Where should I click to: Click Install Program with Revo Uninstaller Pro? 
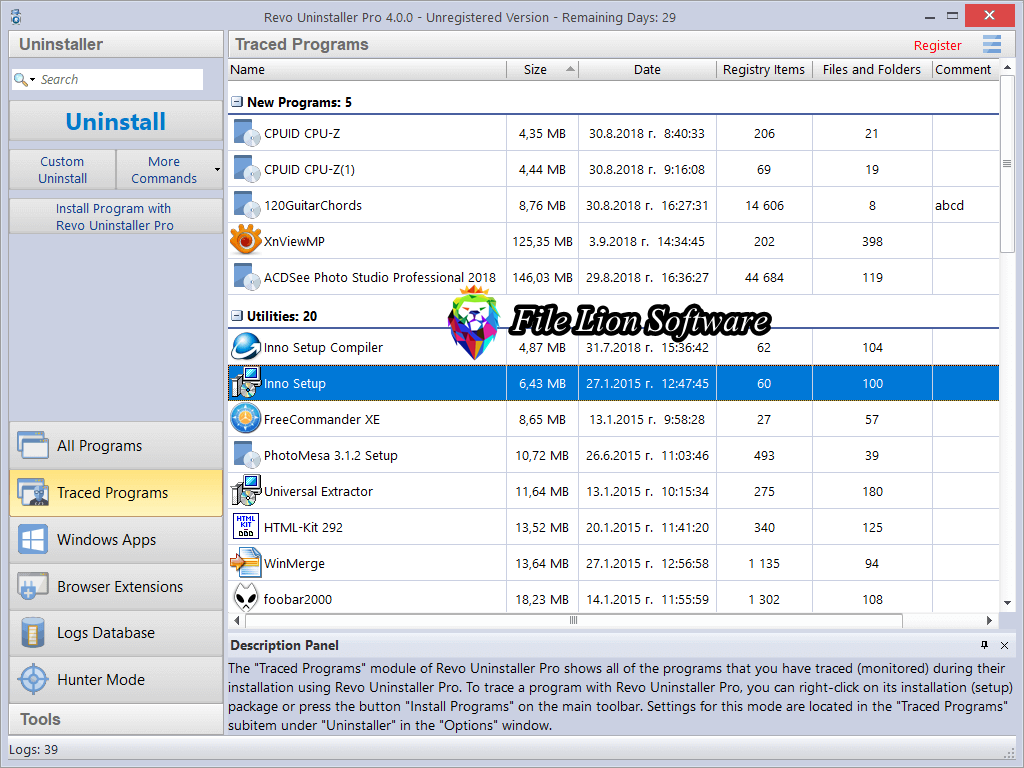point(116,216)
